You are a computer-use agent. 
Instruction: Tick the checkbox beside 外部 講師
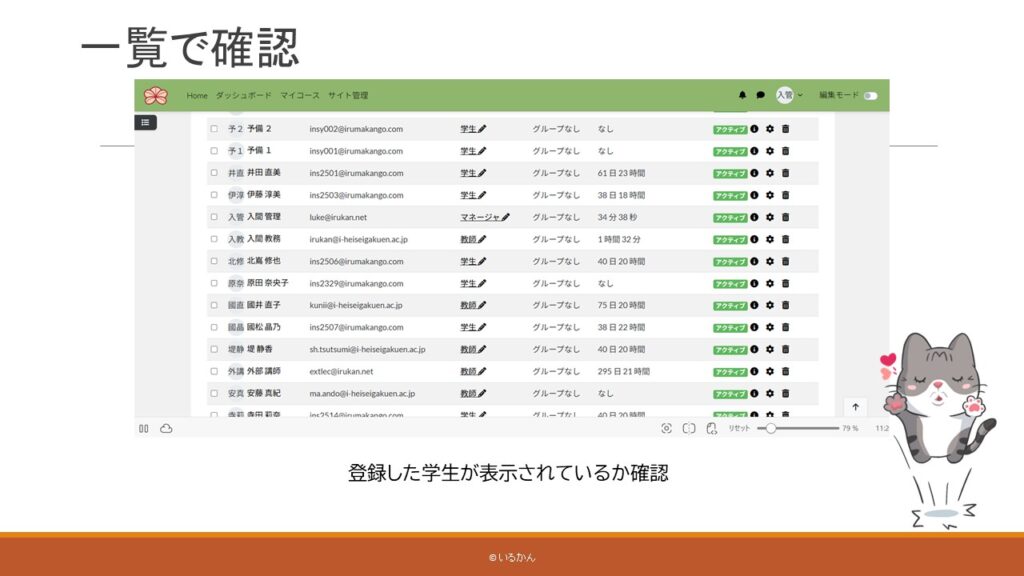[214, 371]
